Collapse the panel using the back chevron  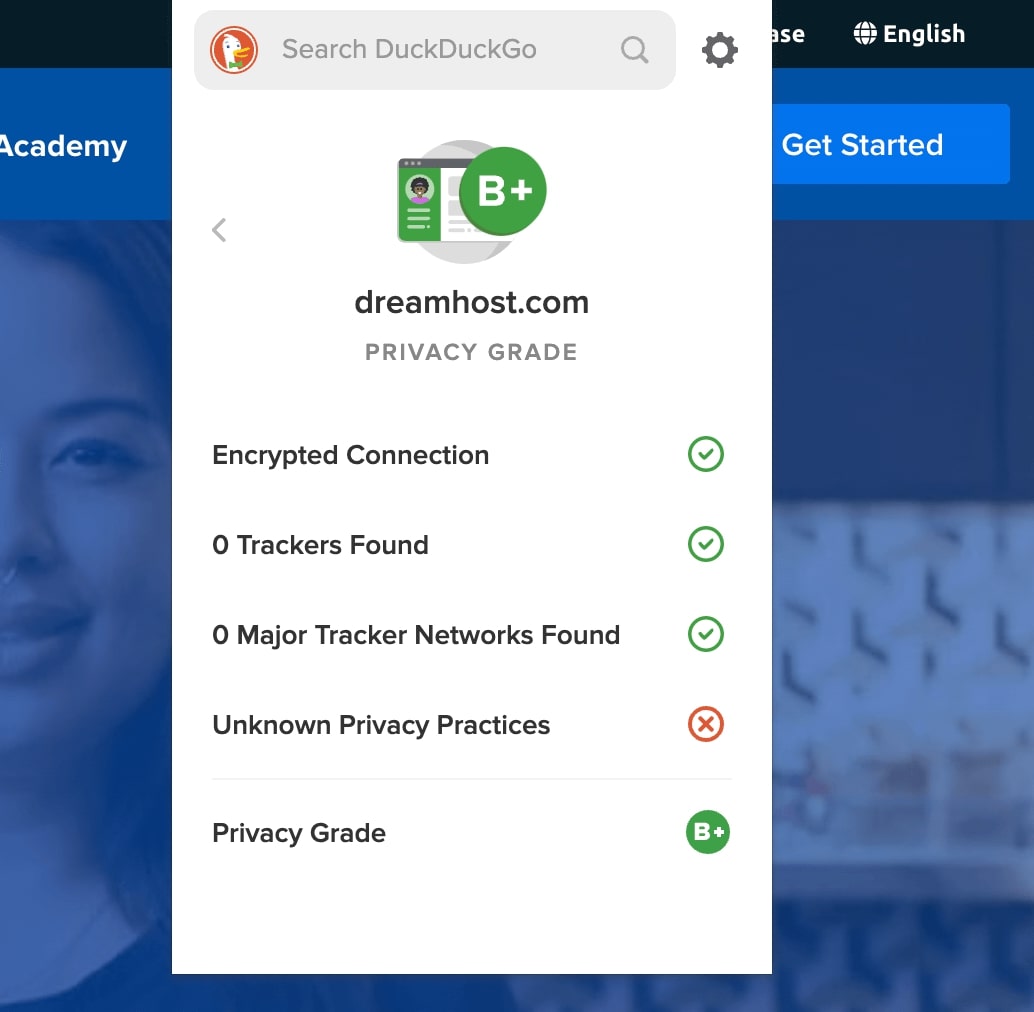[219, 229]
